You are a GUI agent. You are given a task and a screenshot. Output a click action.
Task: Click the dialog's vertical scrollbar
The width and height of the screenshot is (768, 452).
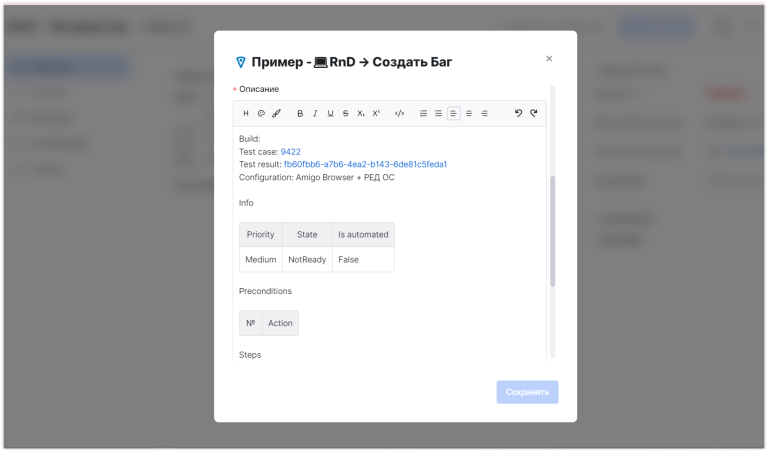(x=553, y=230)
